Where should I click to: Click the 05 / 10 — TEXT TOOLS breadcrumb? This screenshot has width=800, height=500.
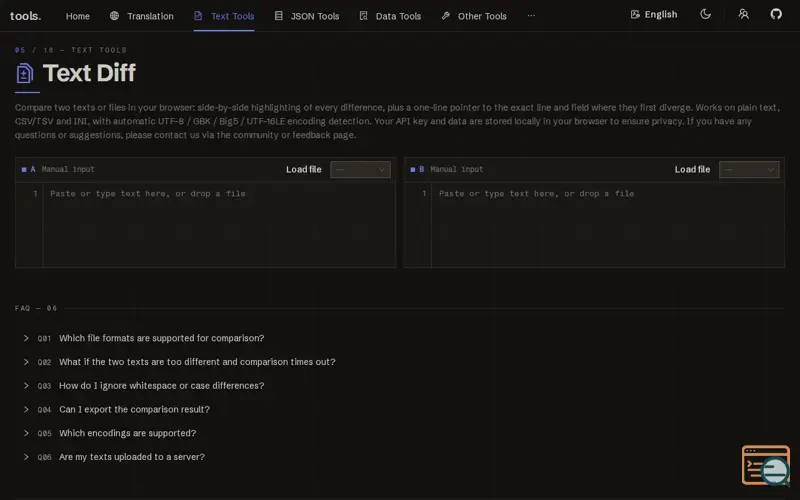pyautogui.click(x=71, y=50)
